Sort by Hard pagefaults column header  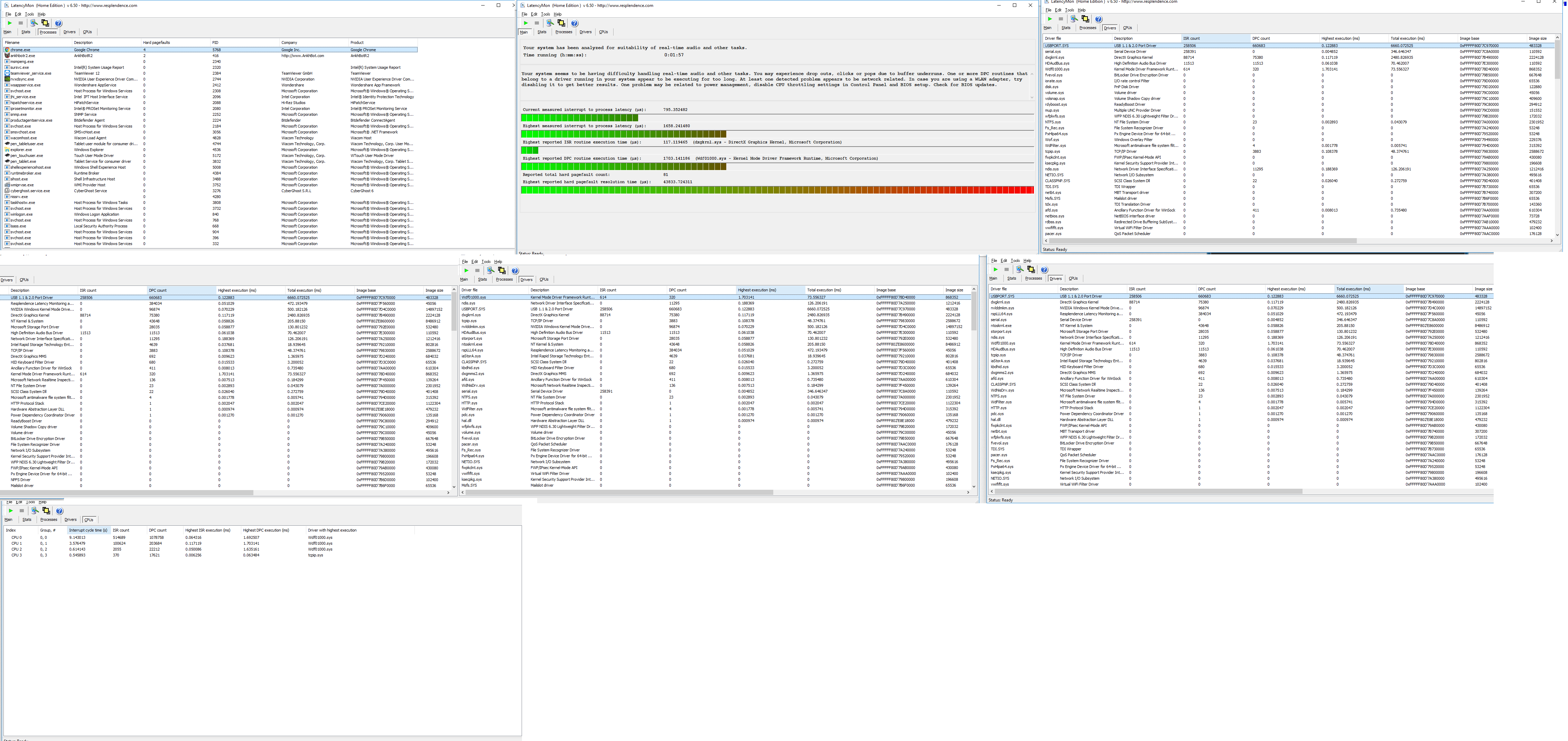click(x=157, y=43)
